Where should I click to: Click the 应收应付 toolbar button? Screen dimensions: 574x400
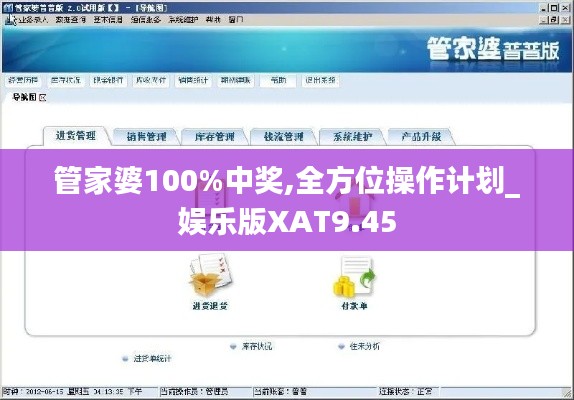[x=150, y=80]
